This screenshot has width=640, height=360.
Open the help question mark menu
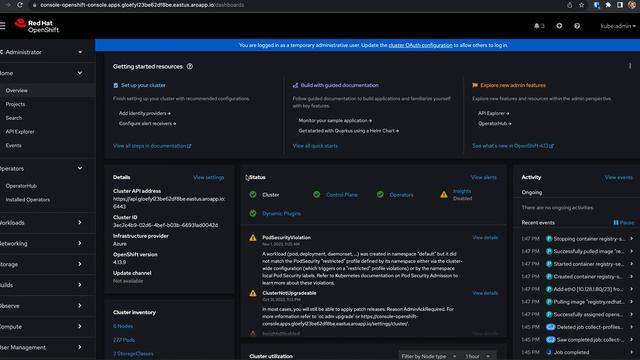[577, 26]
